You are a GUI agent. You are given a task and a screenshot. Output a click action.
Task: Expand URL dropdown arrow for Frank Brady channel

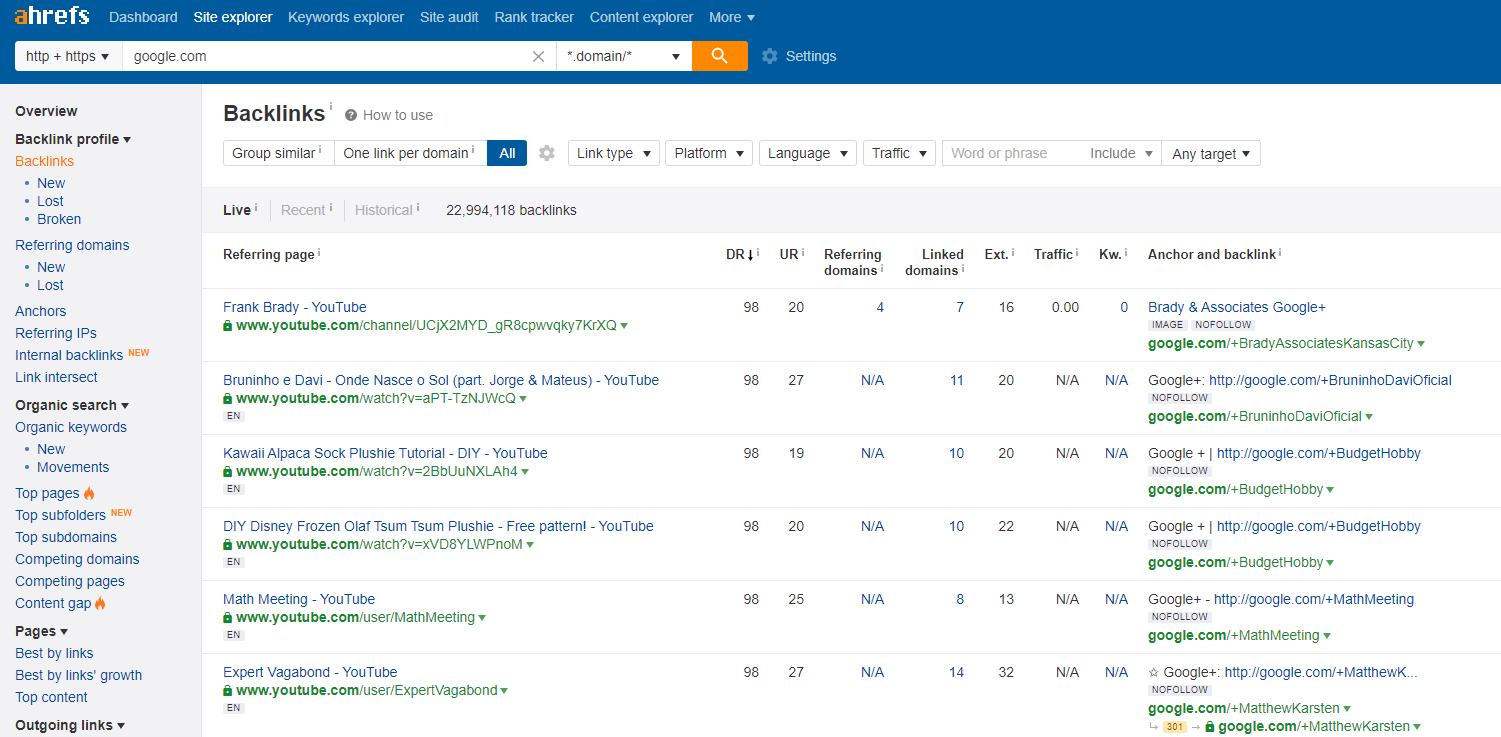coord(624,326)
